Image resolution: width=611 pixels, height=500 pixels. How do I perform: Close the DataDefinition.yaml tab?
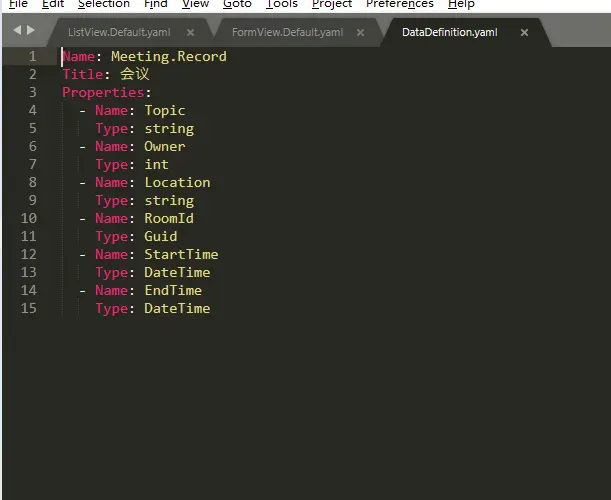click(524, 33)
